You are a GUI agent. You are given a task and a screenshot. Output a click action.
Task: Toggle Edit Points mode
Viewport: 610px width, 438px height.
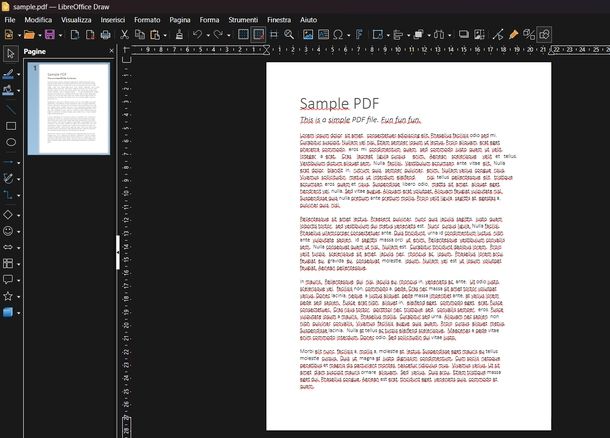(498, 35)
